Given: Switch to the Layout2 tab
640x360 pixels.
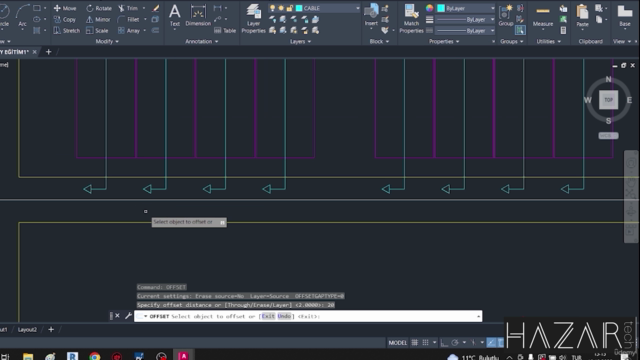Looking at the screenshot, I should tap(27, 329).
